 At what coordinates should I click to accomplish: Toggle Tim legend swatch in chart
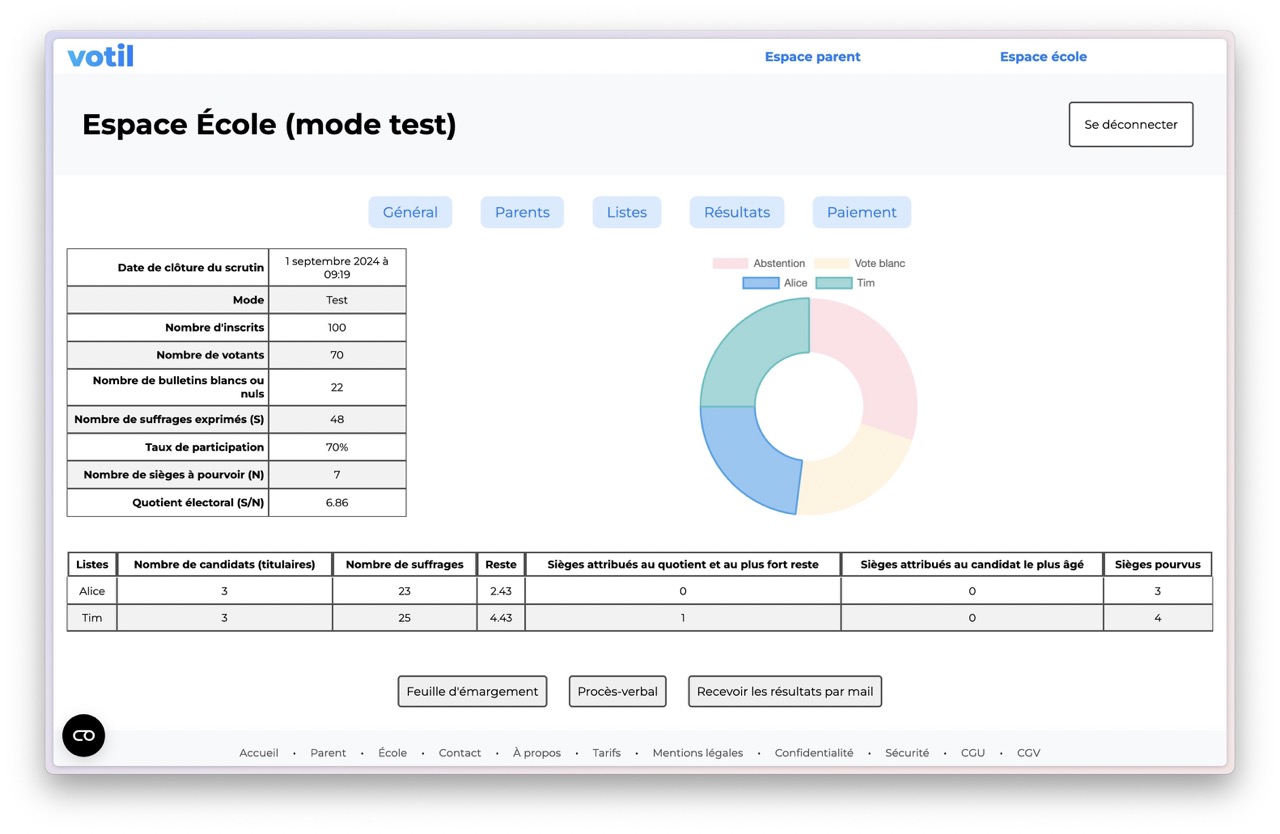point(834,283)
